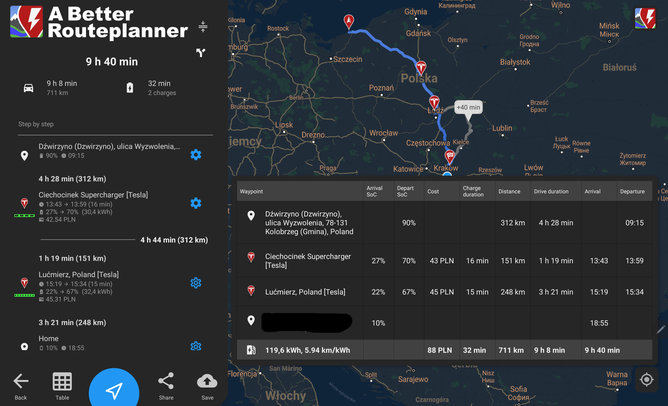The width and height of the screenshot is (668, 406).
Task: Collapse the plan panel with the expand-collapse icon
Action: click(203, 26)
